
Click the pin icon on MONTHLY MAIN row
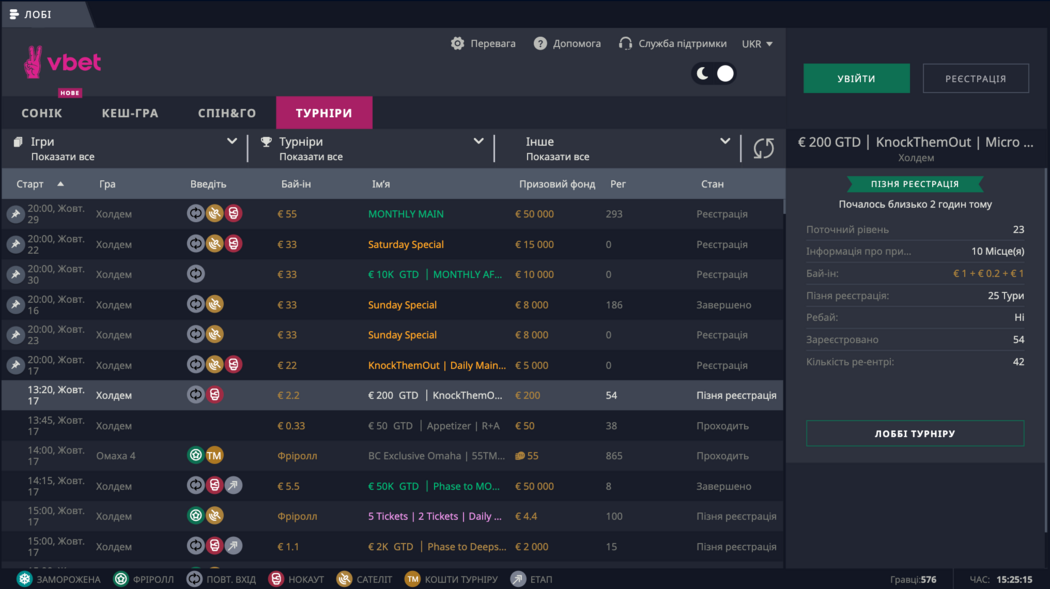[15, 214]
